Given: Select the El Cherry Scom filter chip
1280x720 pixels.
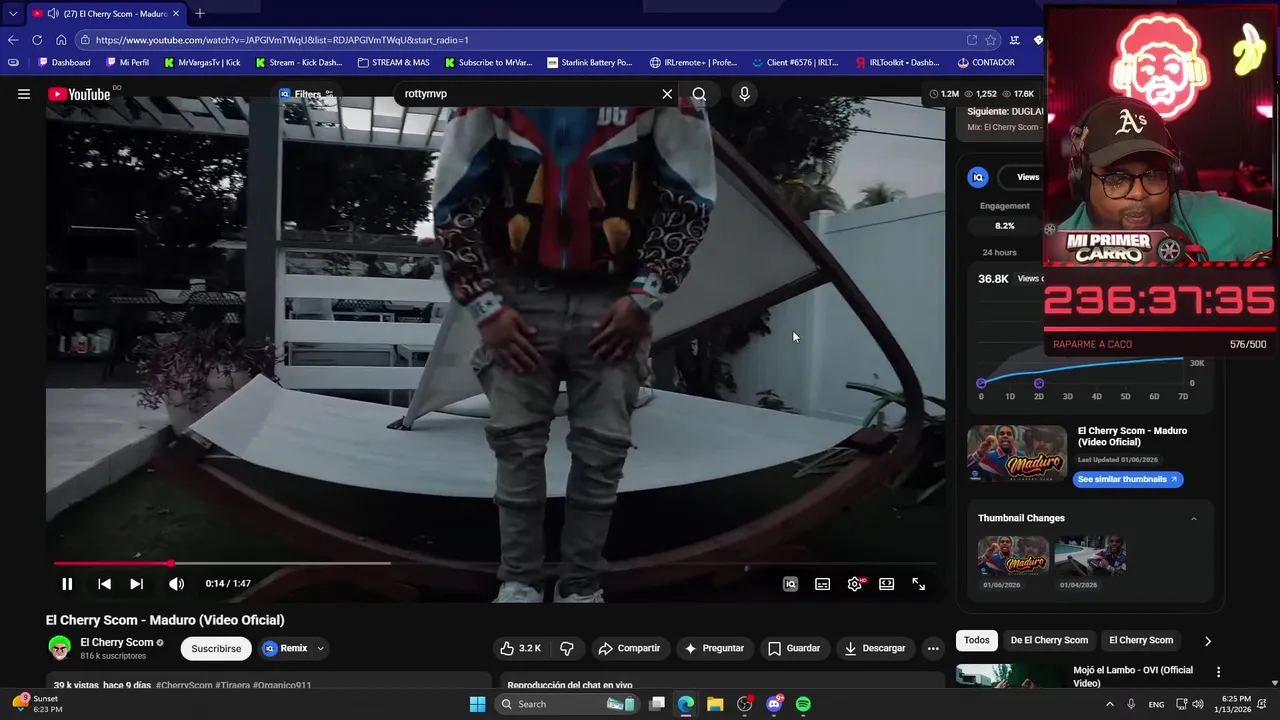Looking at the screenshot, I should click(x=1141, y=640).
